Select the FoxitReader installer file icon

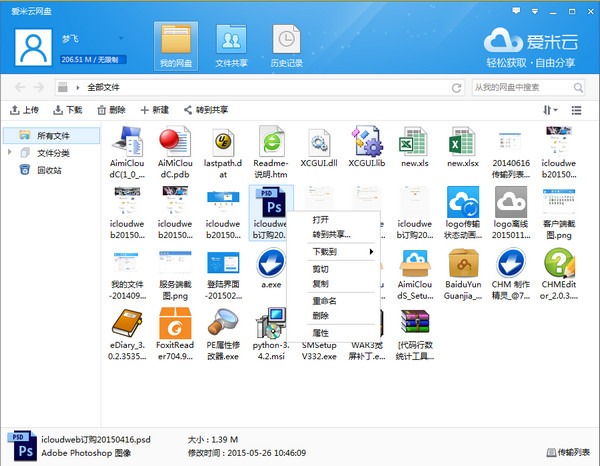click(176, 326)
